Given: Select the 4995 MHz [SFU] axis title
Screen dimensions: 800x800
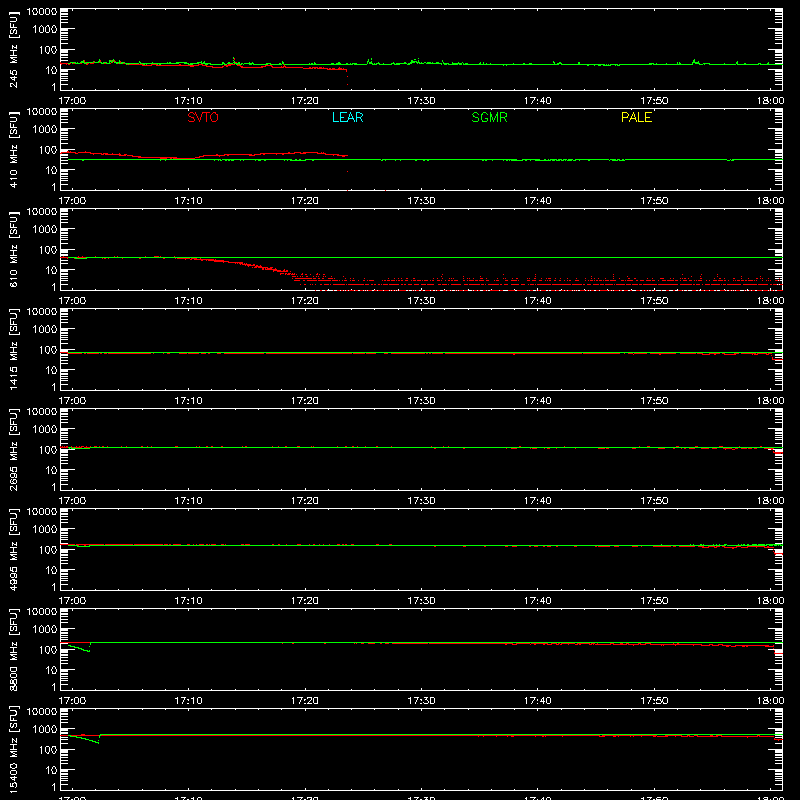Looking at the screenshot, I should (x=13, y=549).
